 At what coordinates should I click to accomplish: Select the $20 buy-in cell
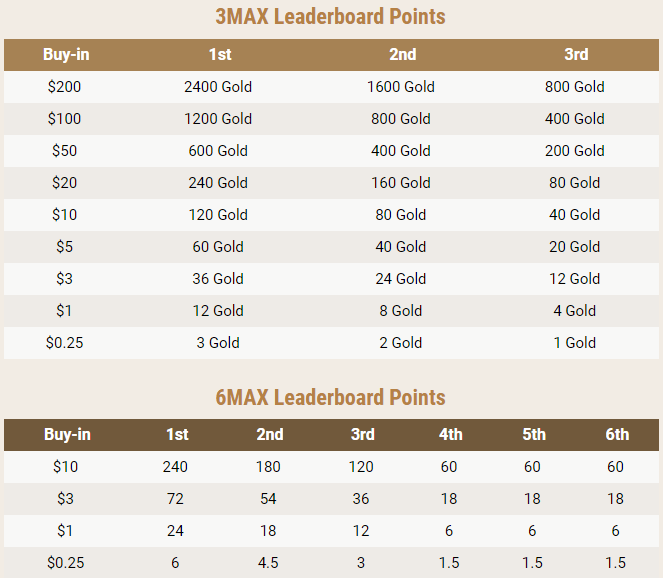tap(64, 183)
